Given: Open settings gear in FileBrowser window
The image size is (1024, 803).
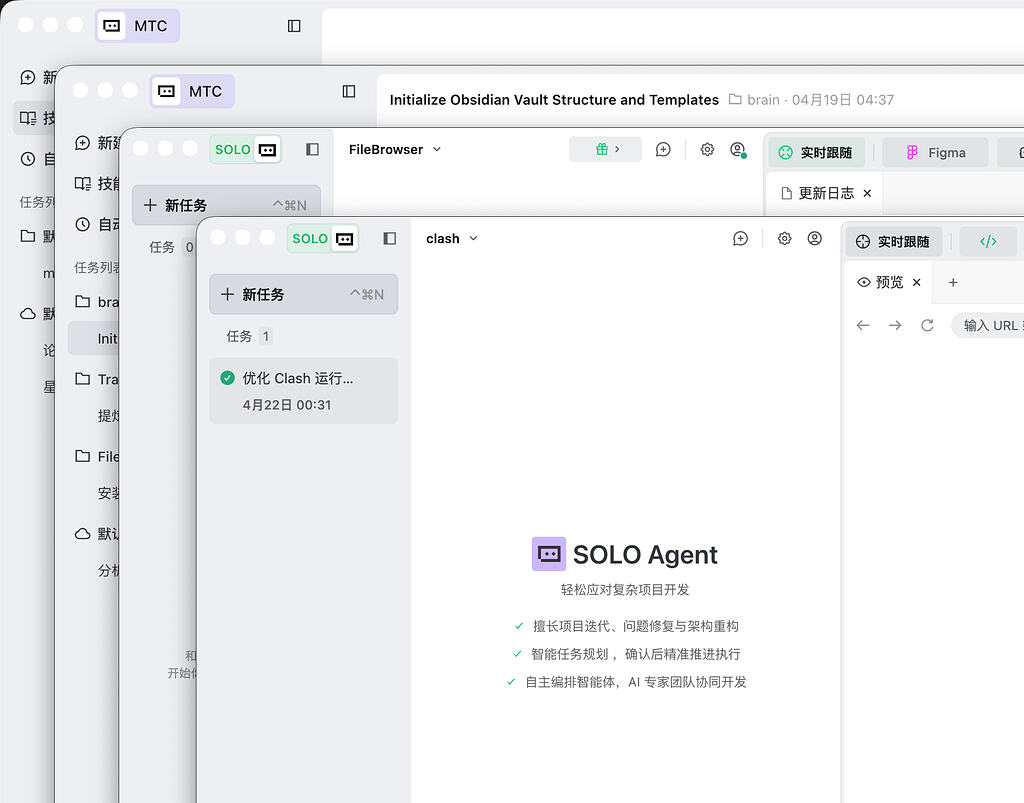Looking at the screenshot, I should pos(707,150).
